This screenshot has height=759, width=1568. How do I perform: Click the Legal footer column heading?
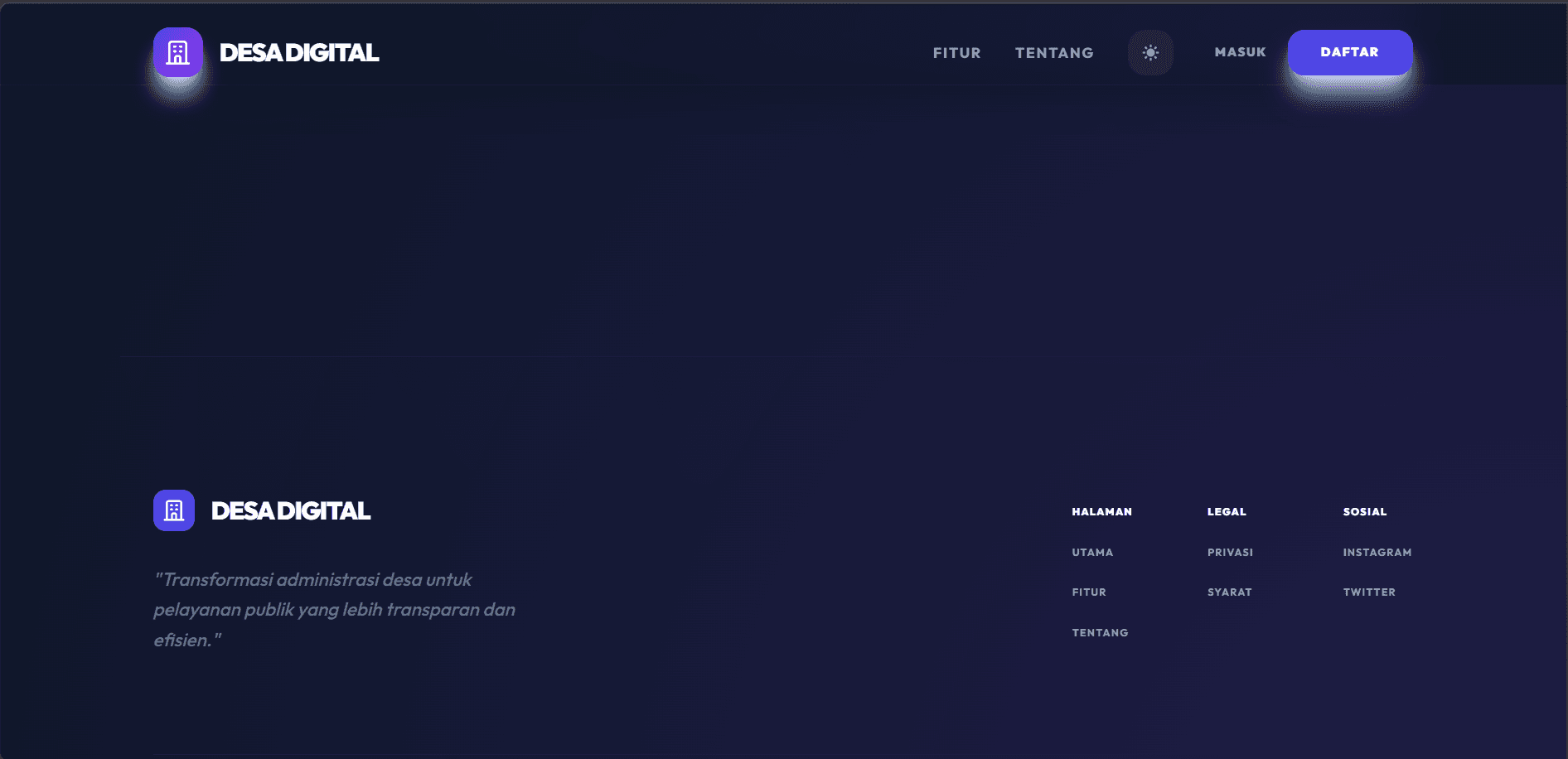[x=1227, y=512]
